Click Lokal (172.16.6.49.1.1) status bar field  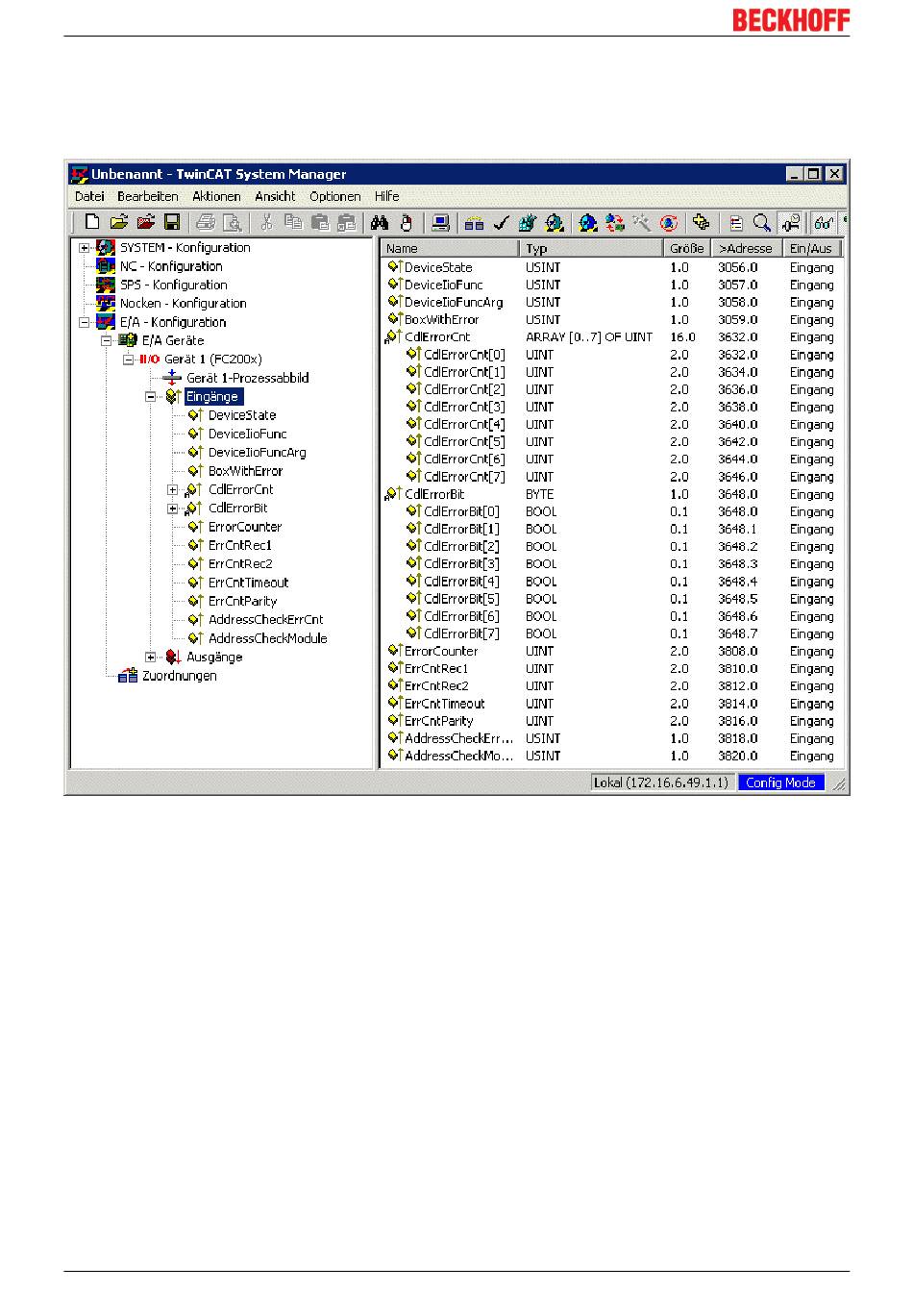[661, 782]
